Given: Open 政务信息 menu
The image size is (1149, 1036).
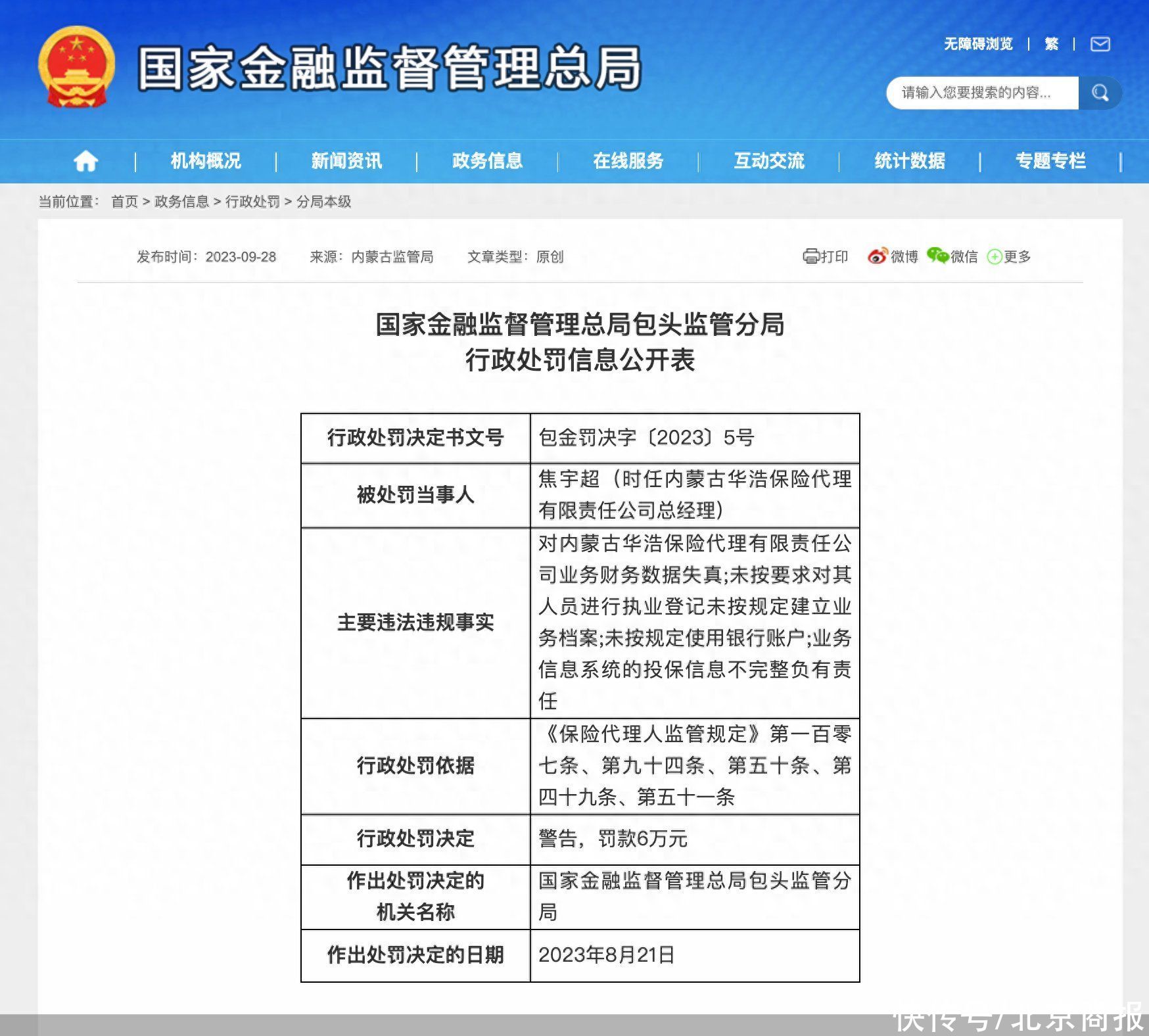Looking at the screenshot, I should (487, 161).
